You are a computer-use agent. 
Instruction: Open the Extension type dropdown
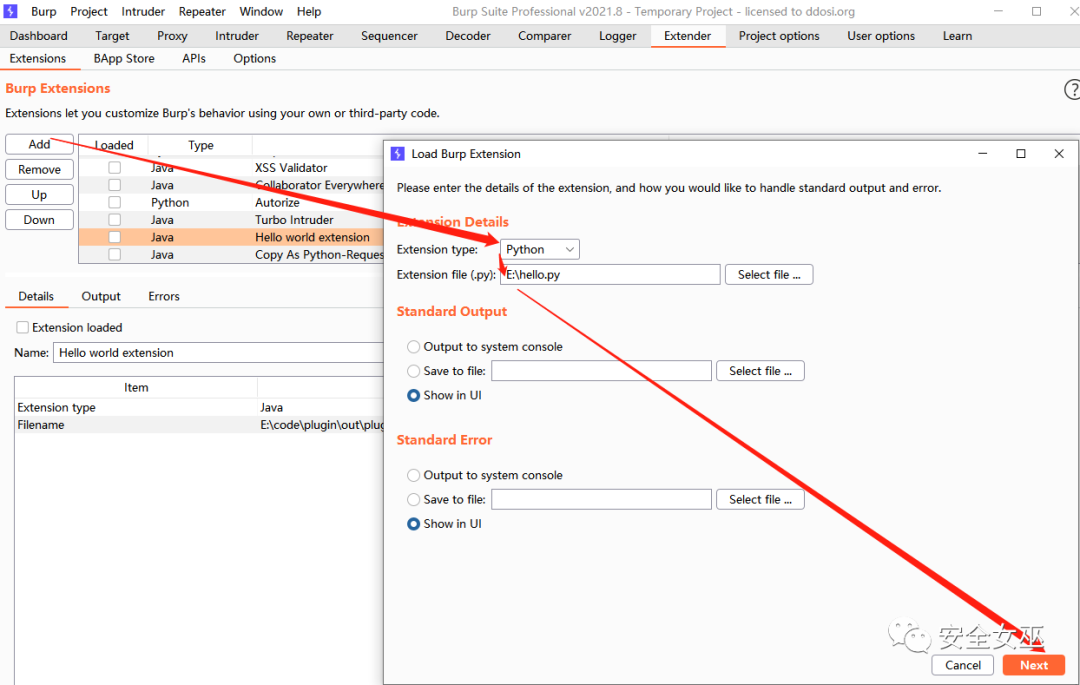[x=540, y=250]
